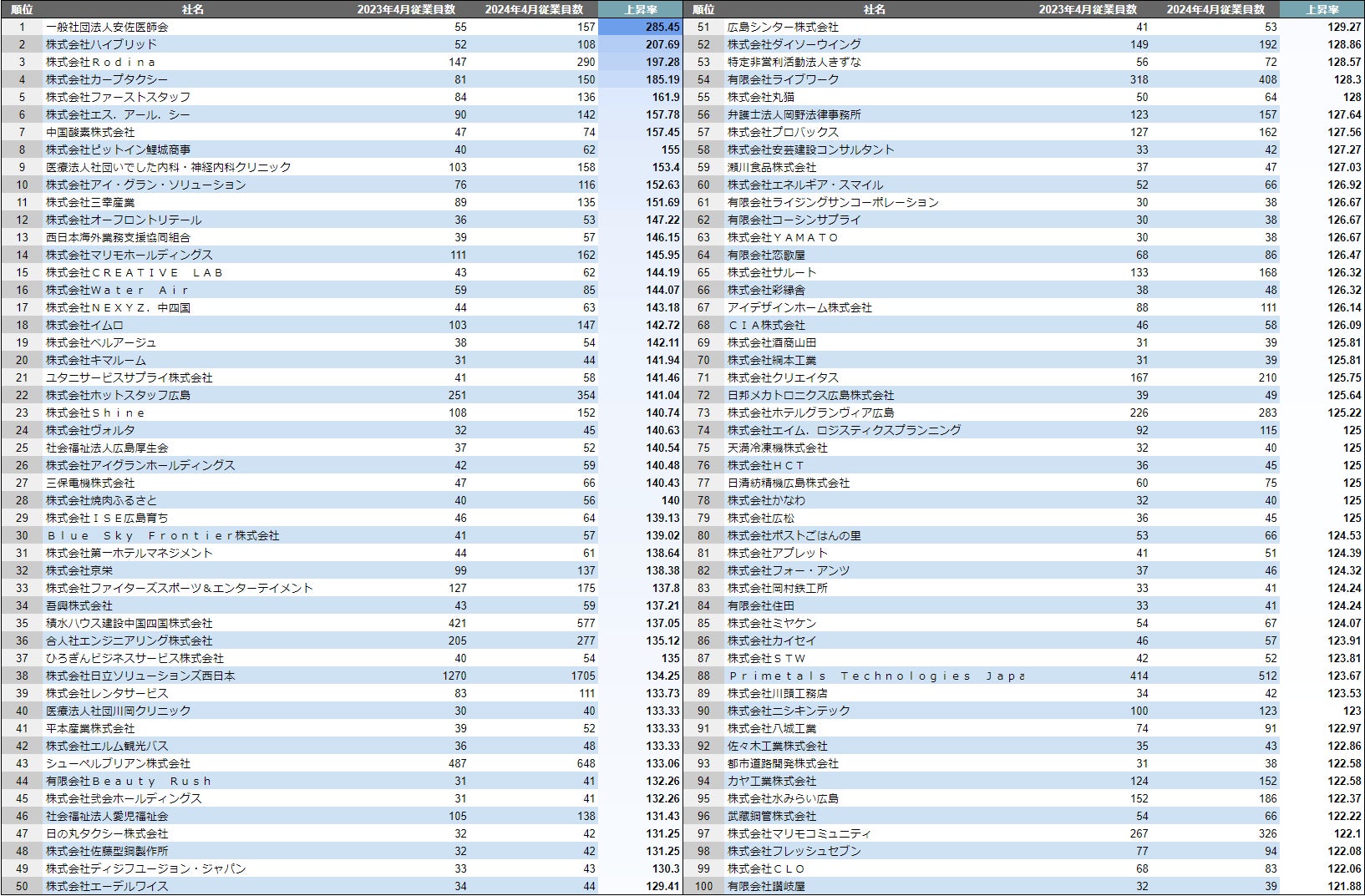The height and width of the screenshot is (896, 1365).
Task: Select 株式会社焼肉ふるさと in the table
Action: [x=101, y=500]
